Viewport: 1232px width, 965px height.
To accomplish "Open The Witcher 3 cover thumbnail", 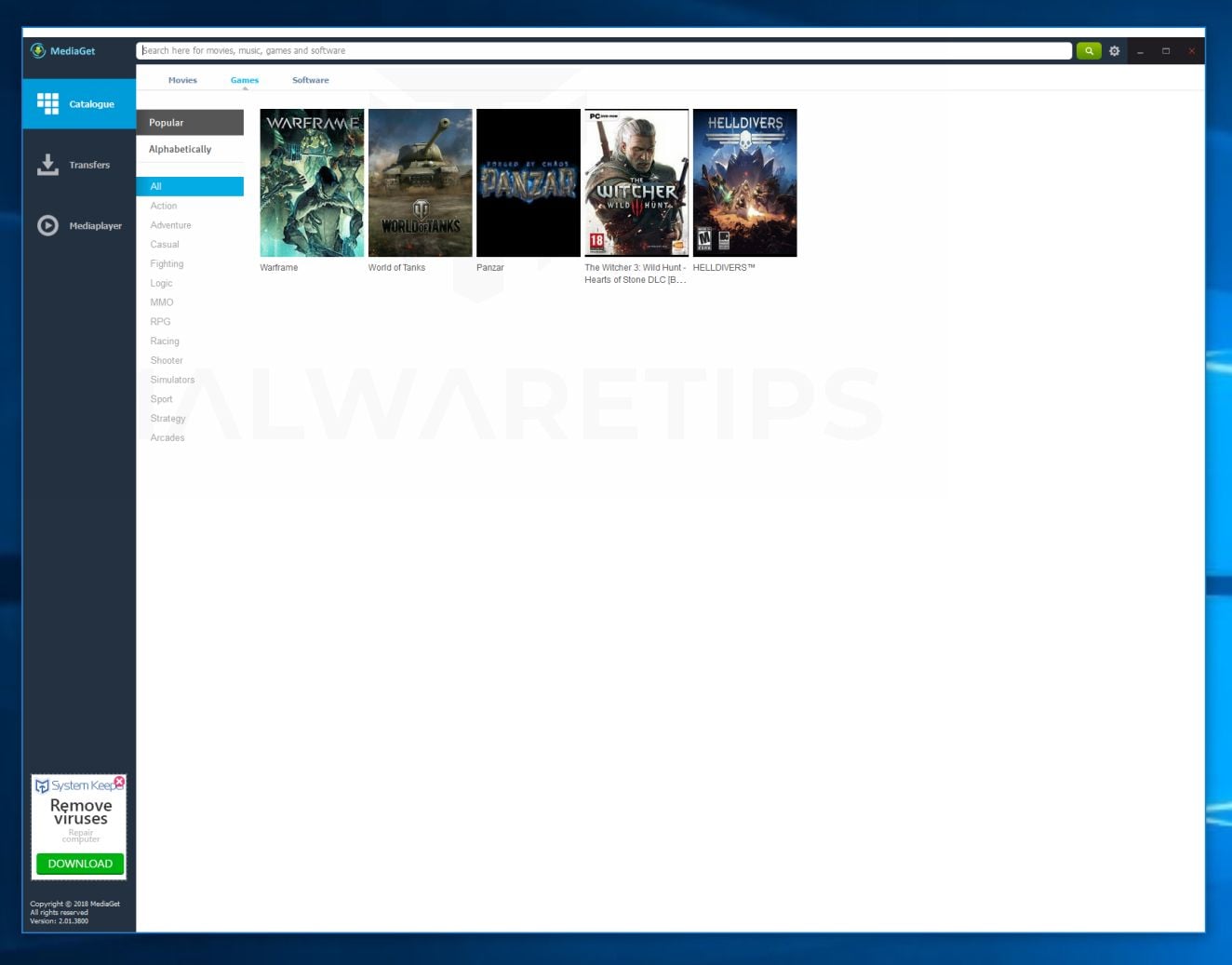I will click(x=636, y=182).
